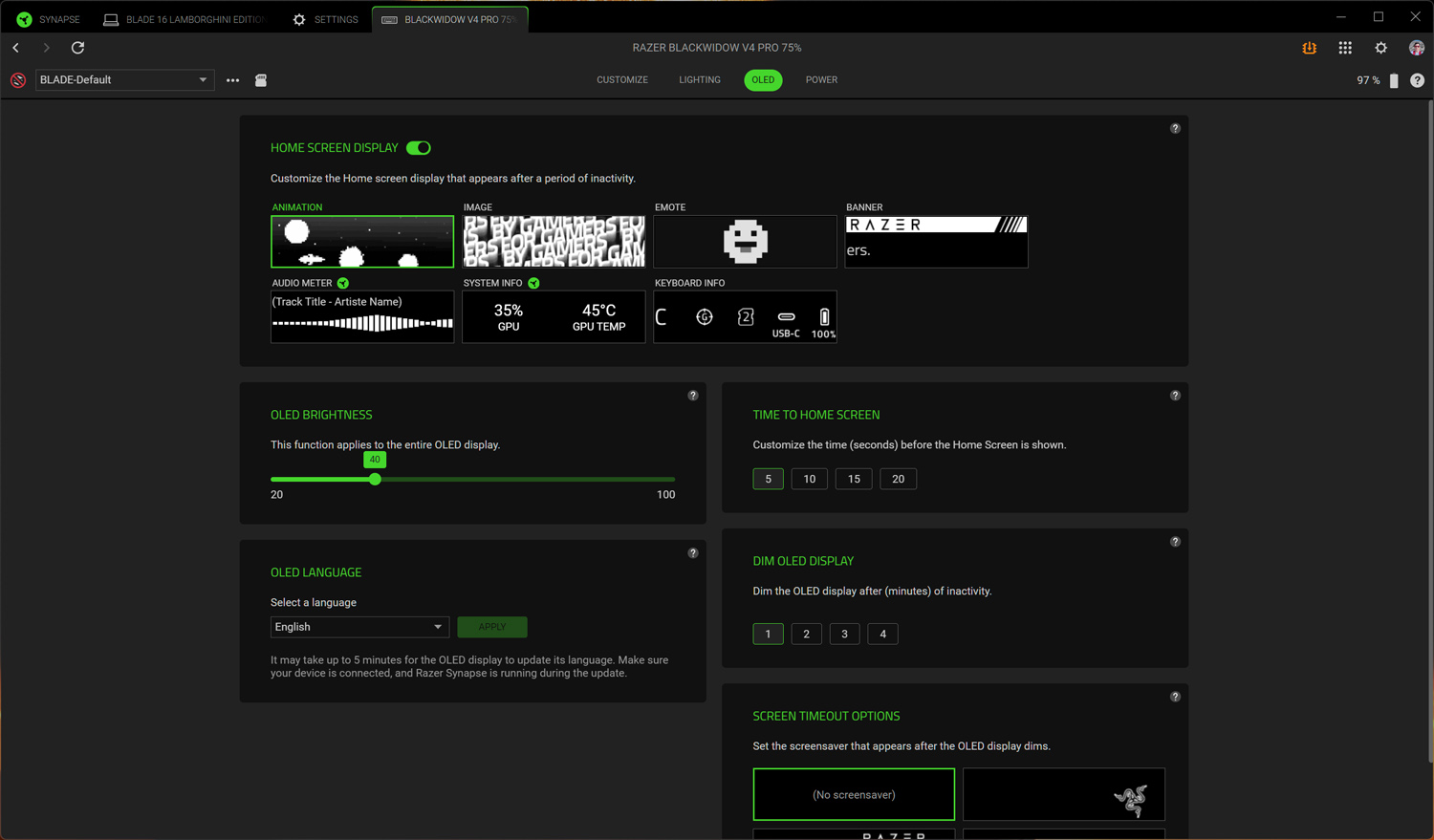Open the gear settings icon at top right

(x=1380, y=48)
